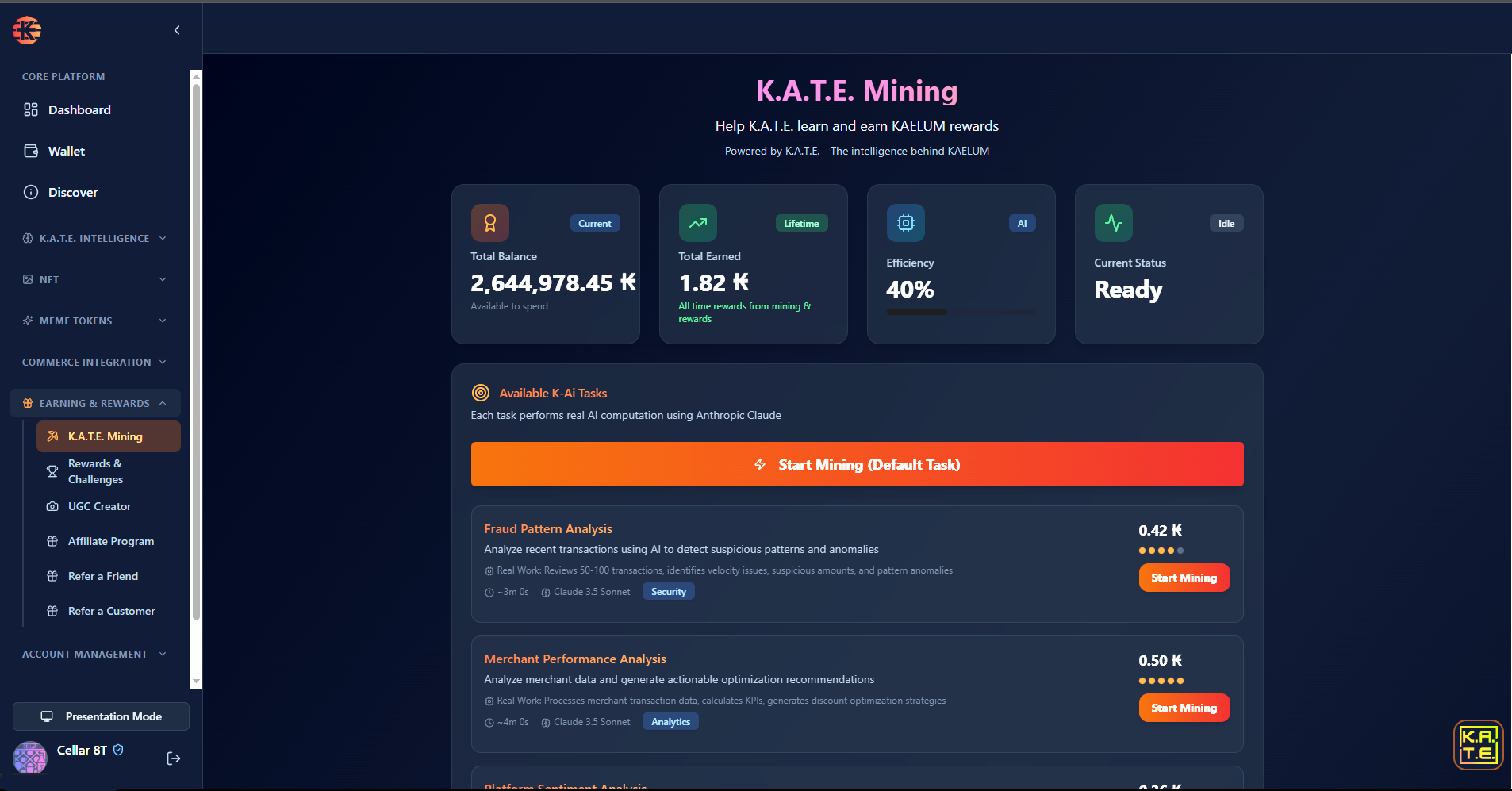
Task: Collapse the Earning & Rewards section chevron
Action: (163, 403)
